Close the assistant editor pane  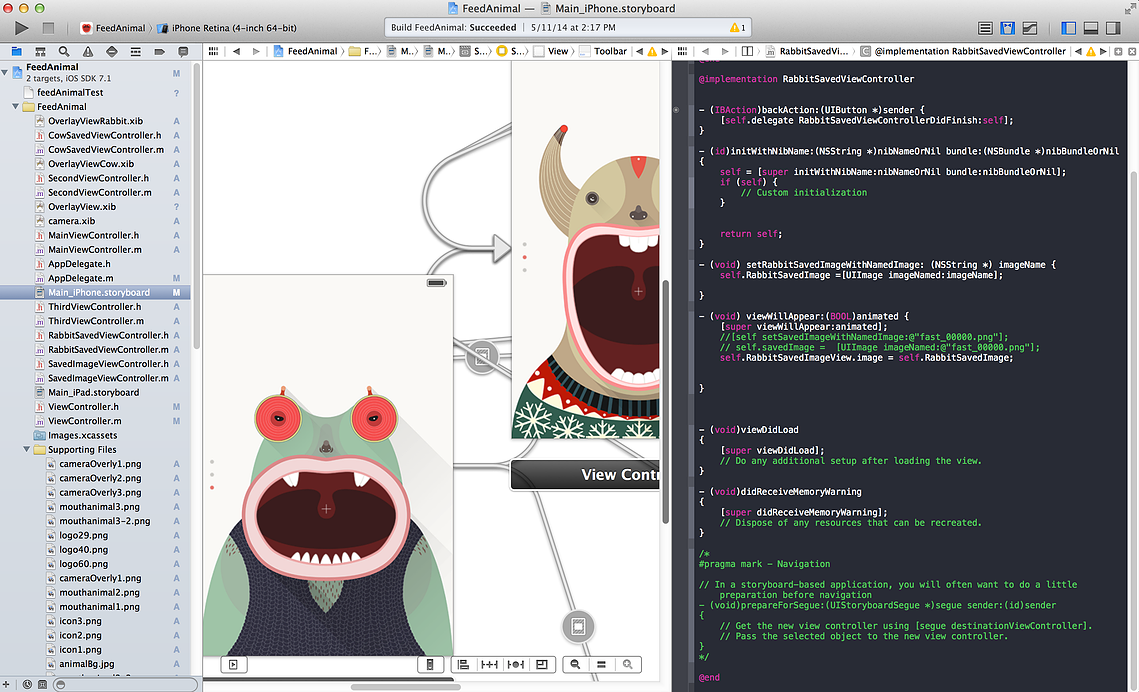1132,52
